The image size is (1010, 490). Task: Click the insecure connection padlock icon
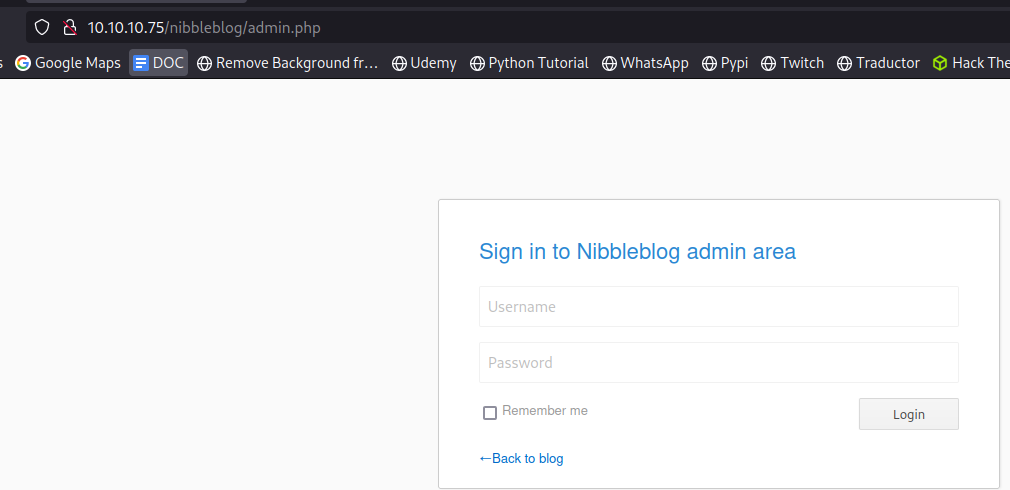(69, 28)
